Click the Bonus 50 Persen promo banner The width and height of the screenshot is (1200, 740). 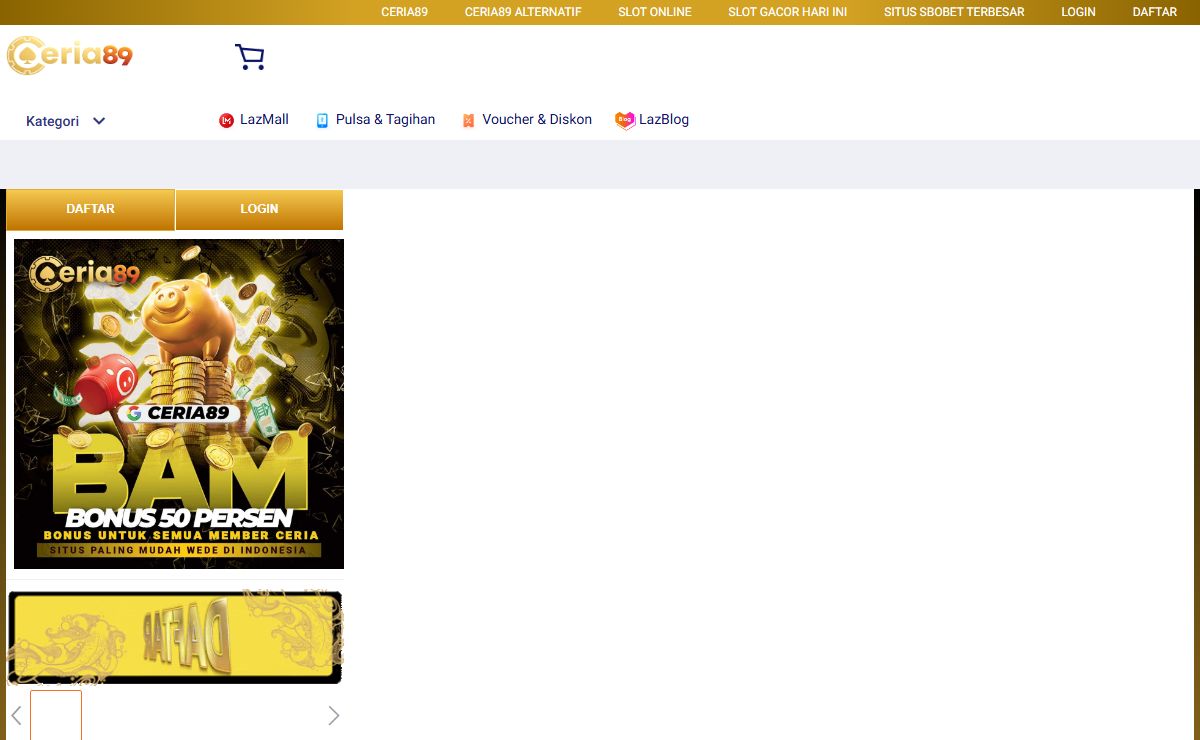tap(179, 404)
